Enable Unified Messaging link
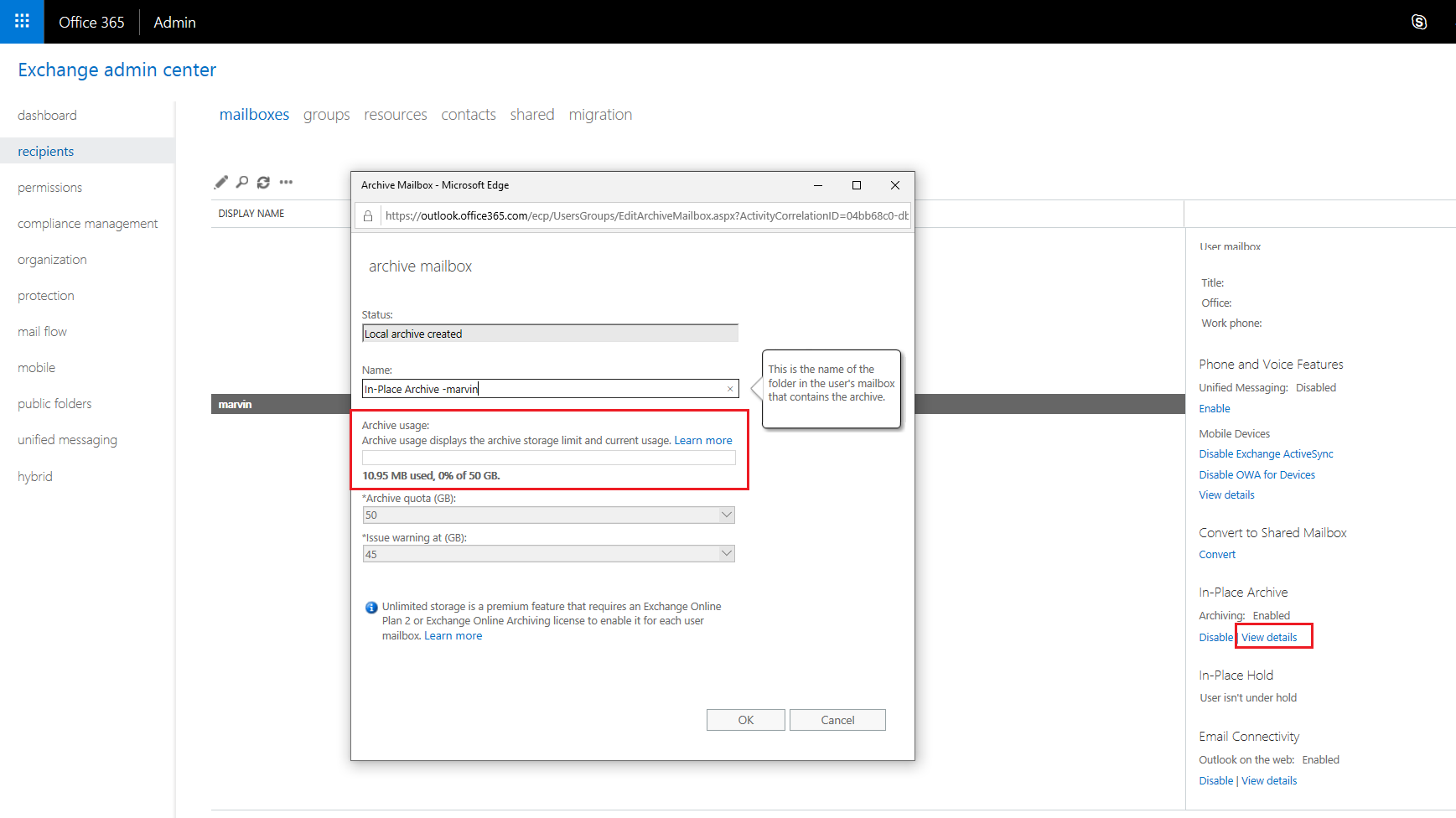The height and width of the screenshot is (818, 1456). click(x=1215, y=409)
